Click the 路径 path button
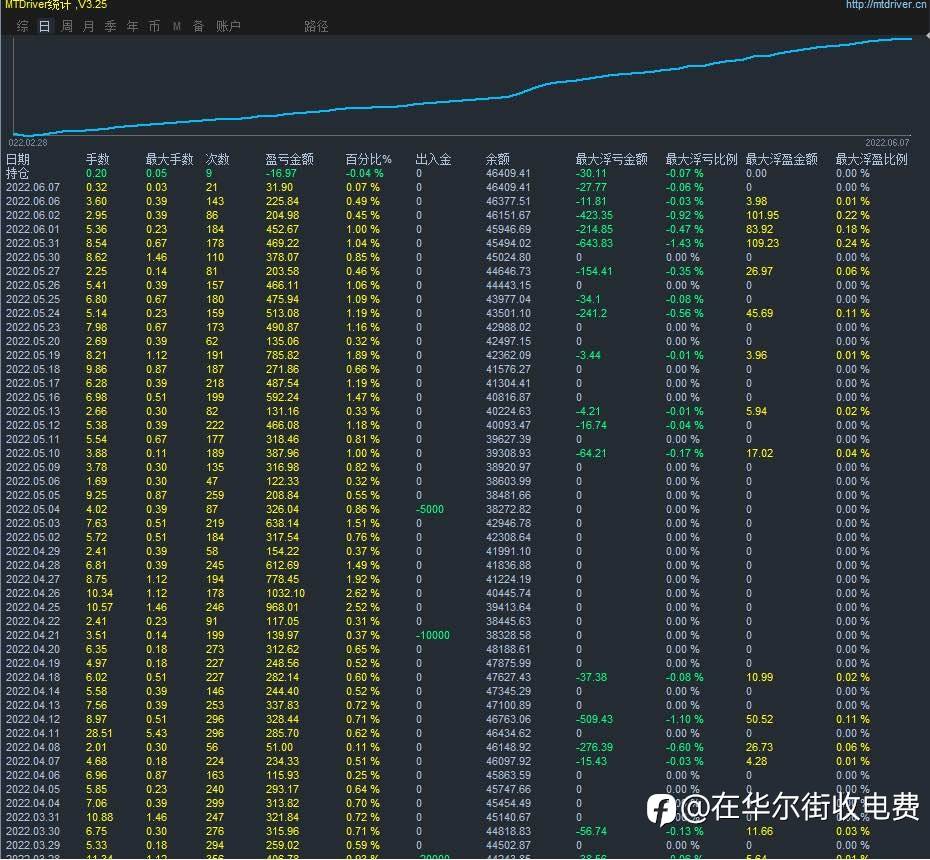Screen dimensions: 930x860 pos(316,26)
